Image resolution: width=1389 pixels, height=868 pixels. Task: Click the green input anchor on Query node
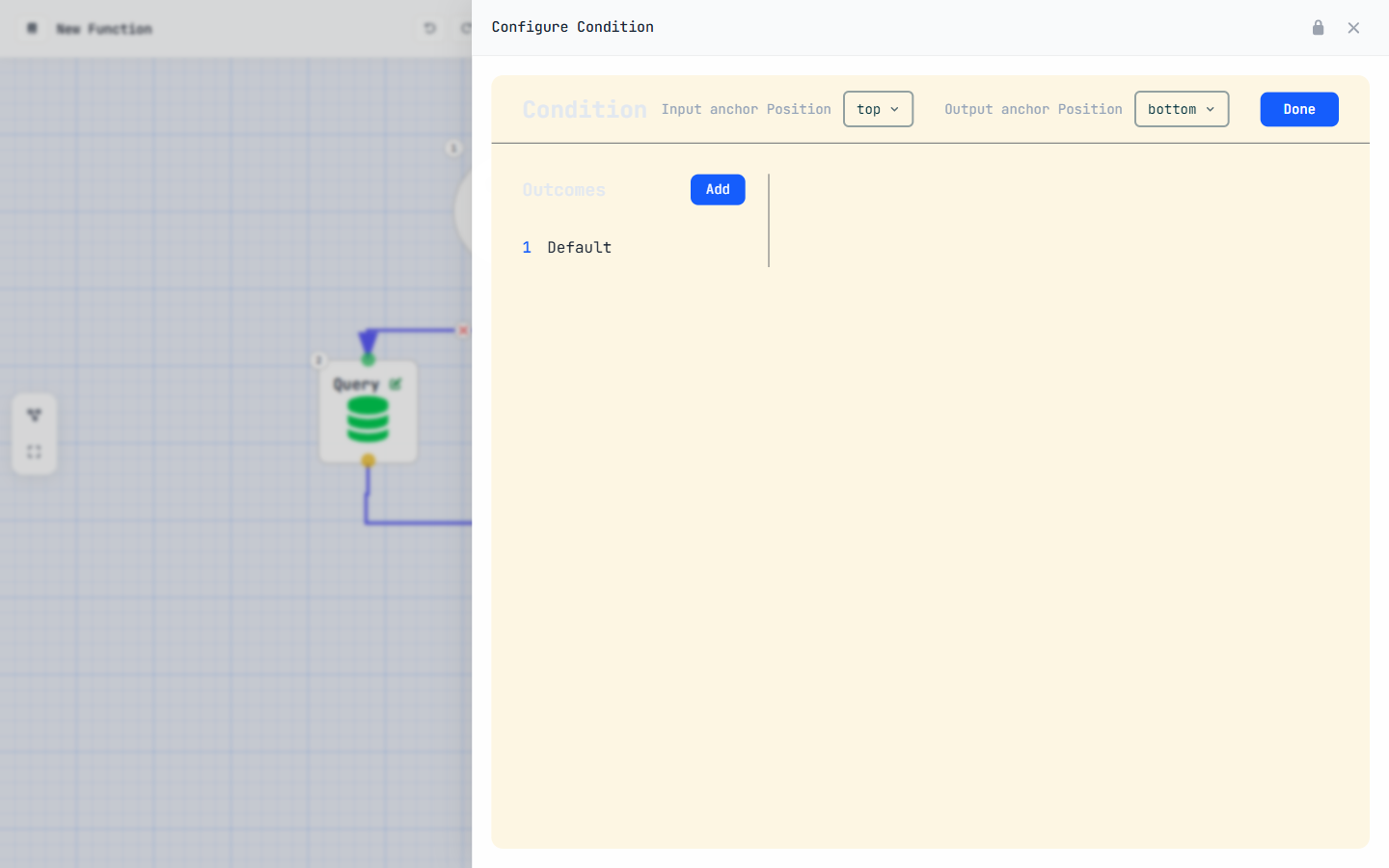pyautogui.click(x=368, y=360)
